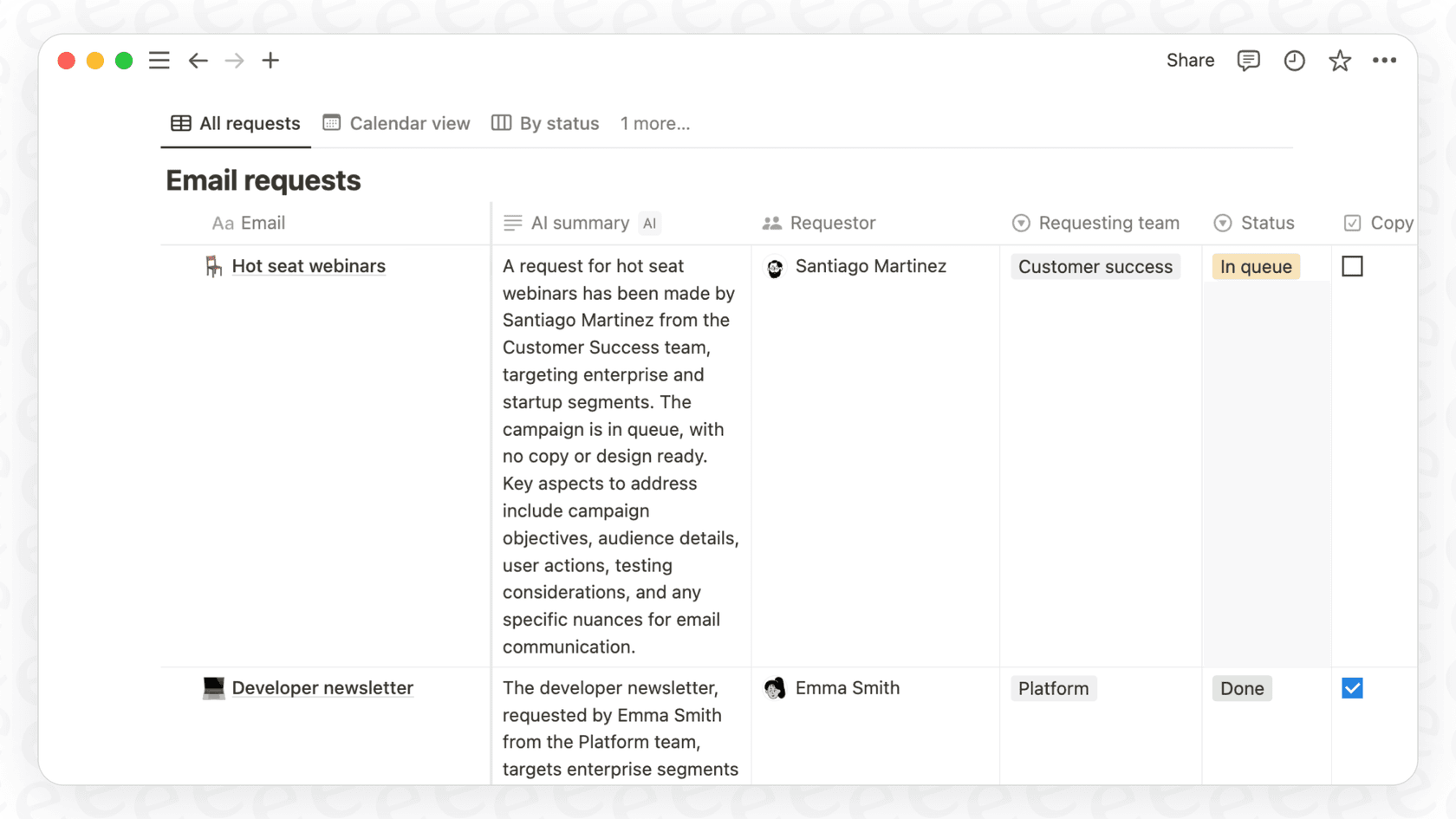The image size is (1456, 819).
Task: Favorite the page using the star icon
Action: [x=1340, y=60]
